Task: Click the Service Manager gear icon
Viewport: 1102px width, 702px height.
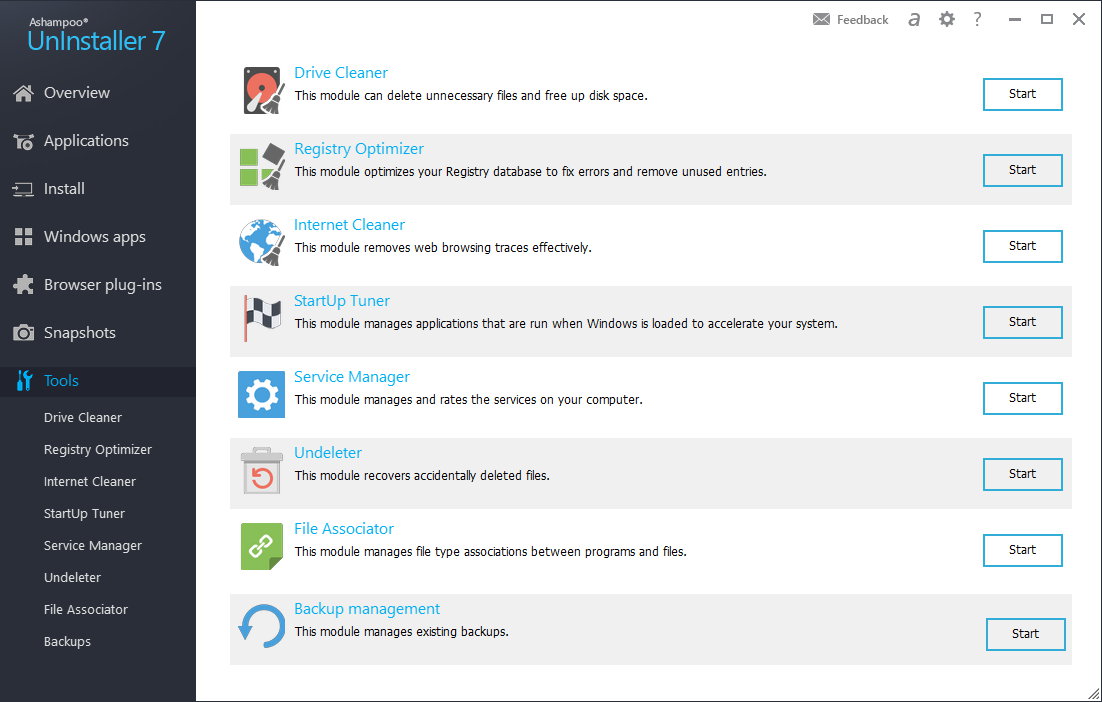Action: point(261,394)
